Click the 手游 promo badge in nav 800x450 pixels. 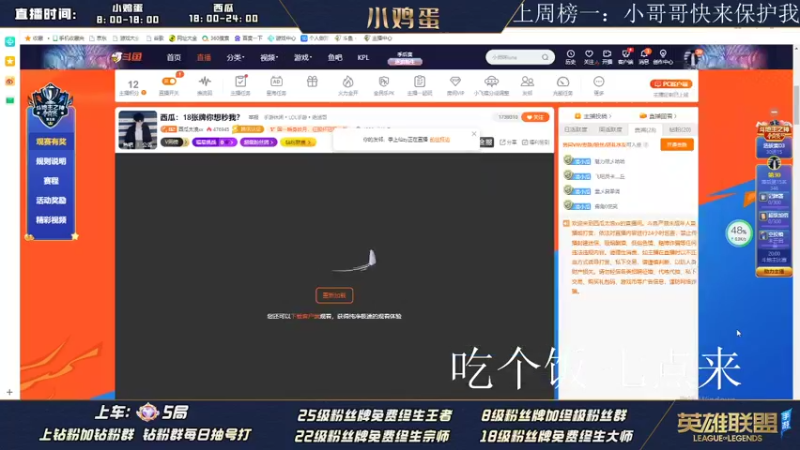click(x=405, y=58)
